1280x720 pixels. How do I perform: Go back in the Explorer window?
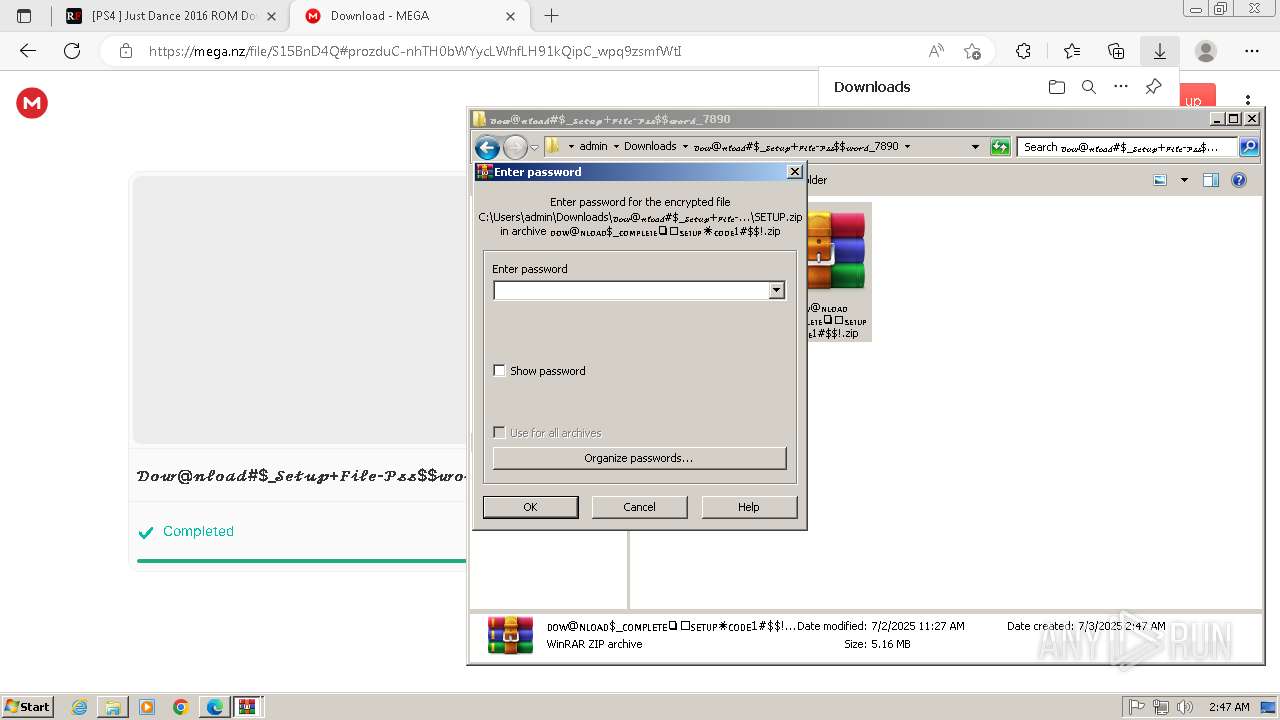pos(487,147)
